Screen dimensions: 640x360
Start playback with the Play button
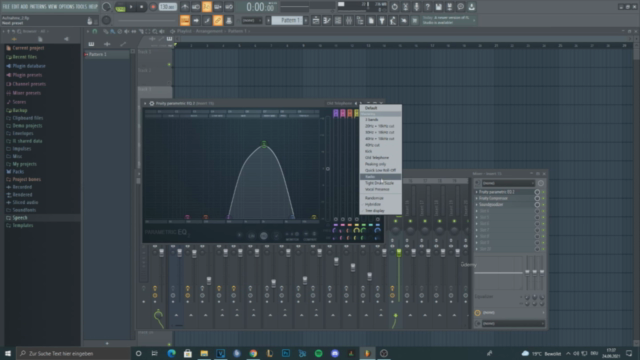(x=131, y=7)
